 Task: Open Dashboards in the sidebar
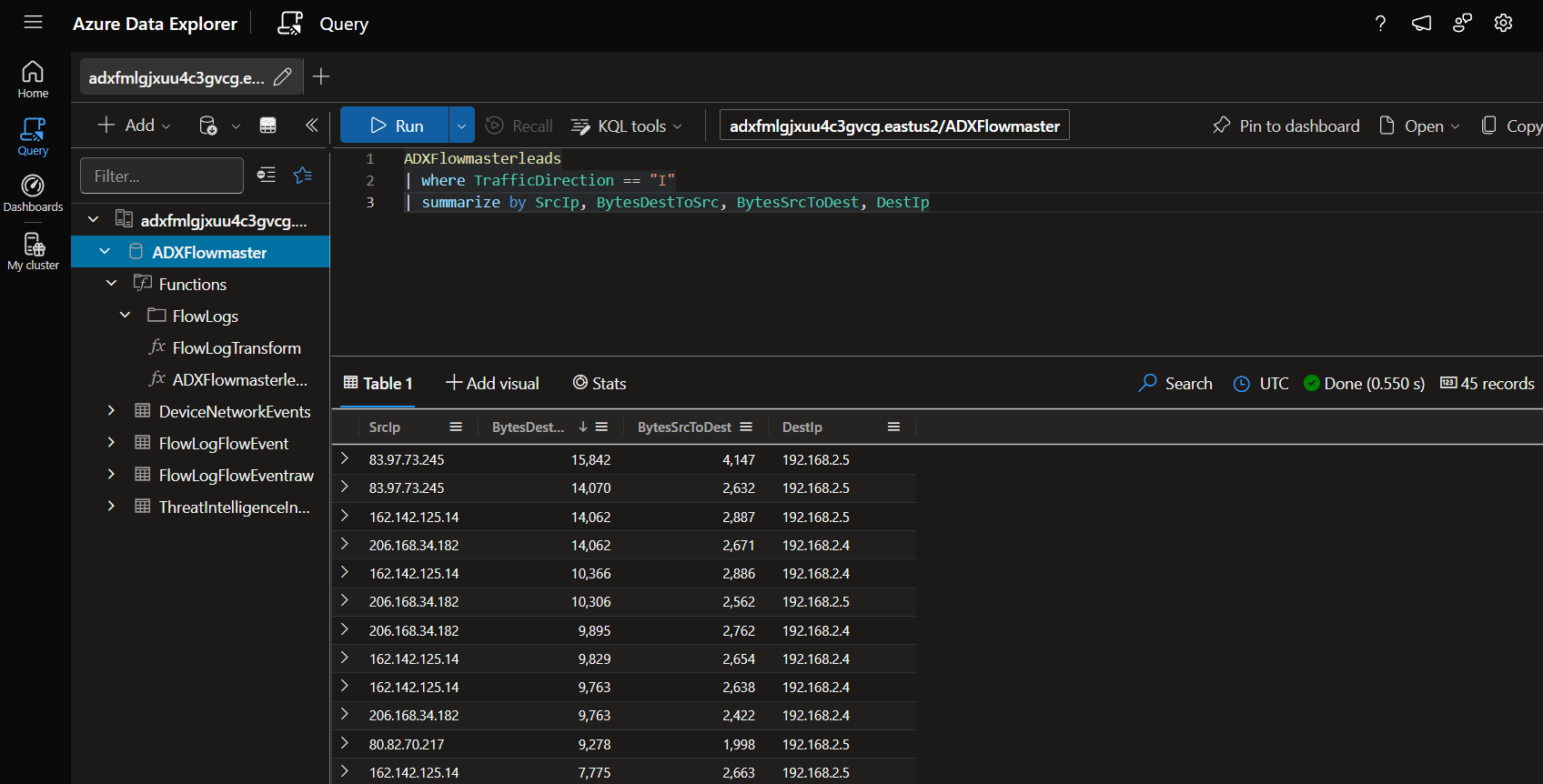[33, 194]
